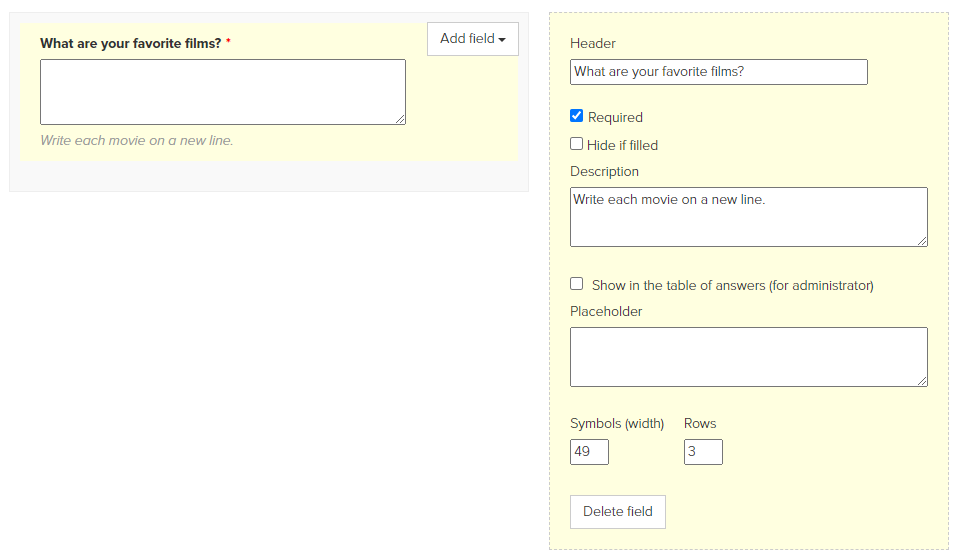Select the Symbols (width) input showing 49

(x=589, y=452)
